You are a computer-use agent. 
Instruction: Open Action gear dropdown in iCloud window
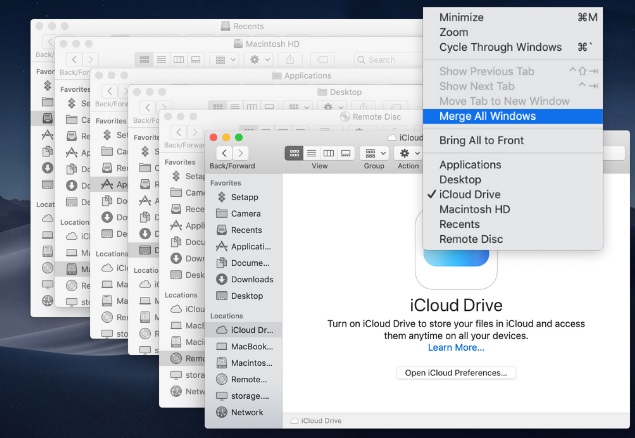coord(408,153)
